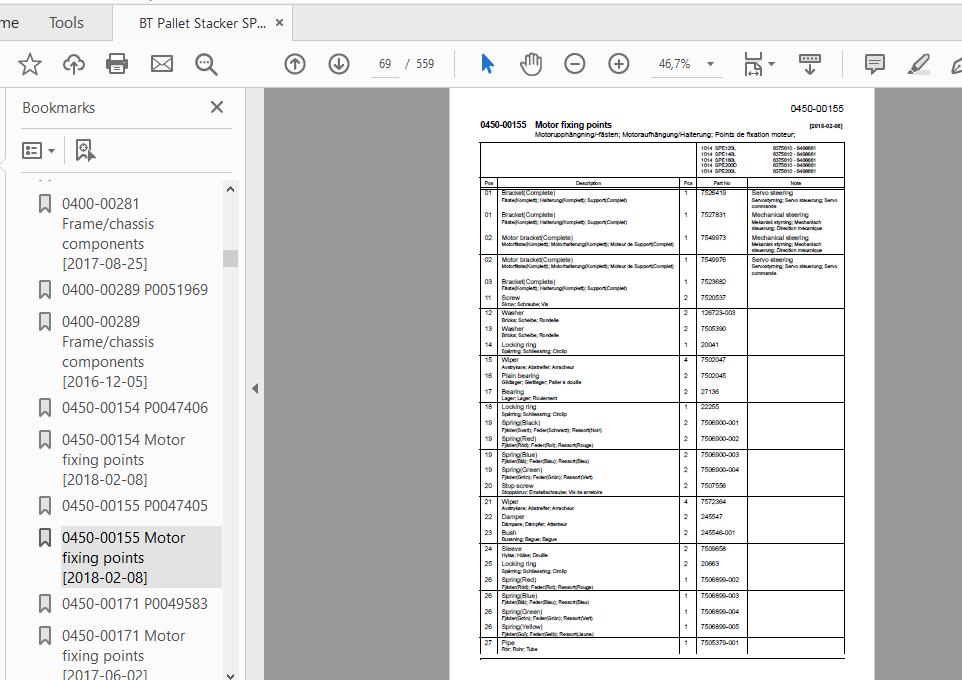Viewport: 962px width, 680px height.
Task: Click the envelope email icon
Action: pyautogui.click(x=162, y=64)
